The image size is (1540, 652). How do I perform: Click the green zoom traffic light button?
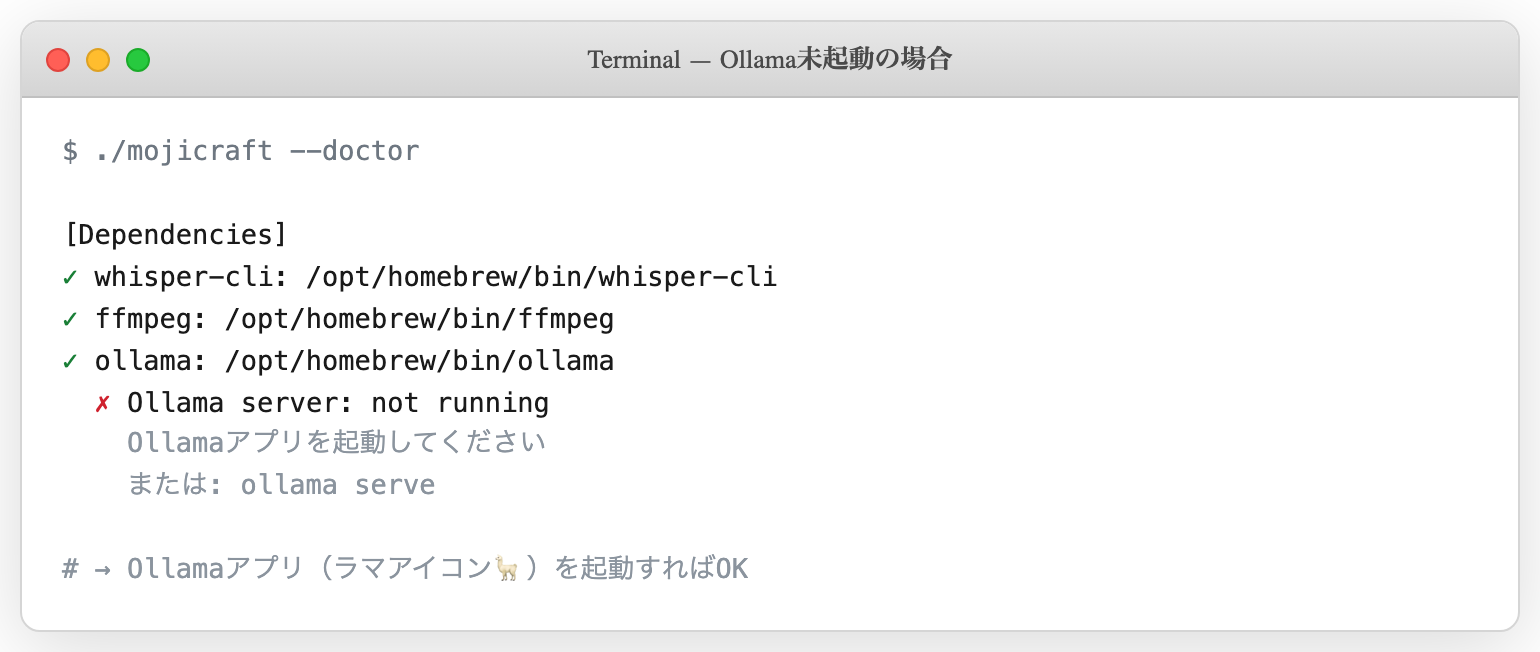tap(138, 60)
